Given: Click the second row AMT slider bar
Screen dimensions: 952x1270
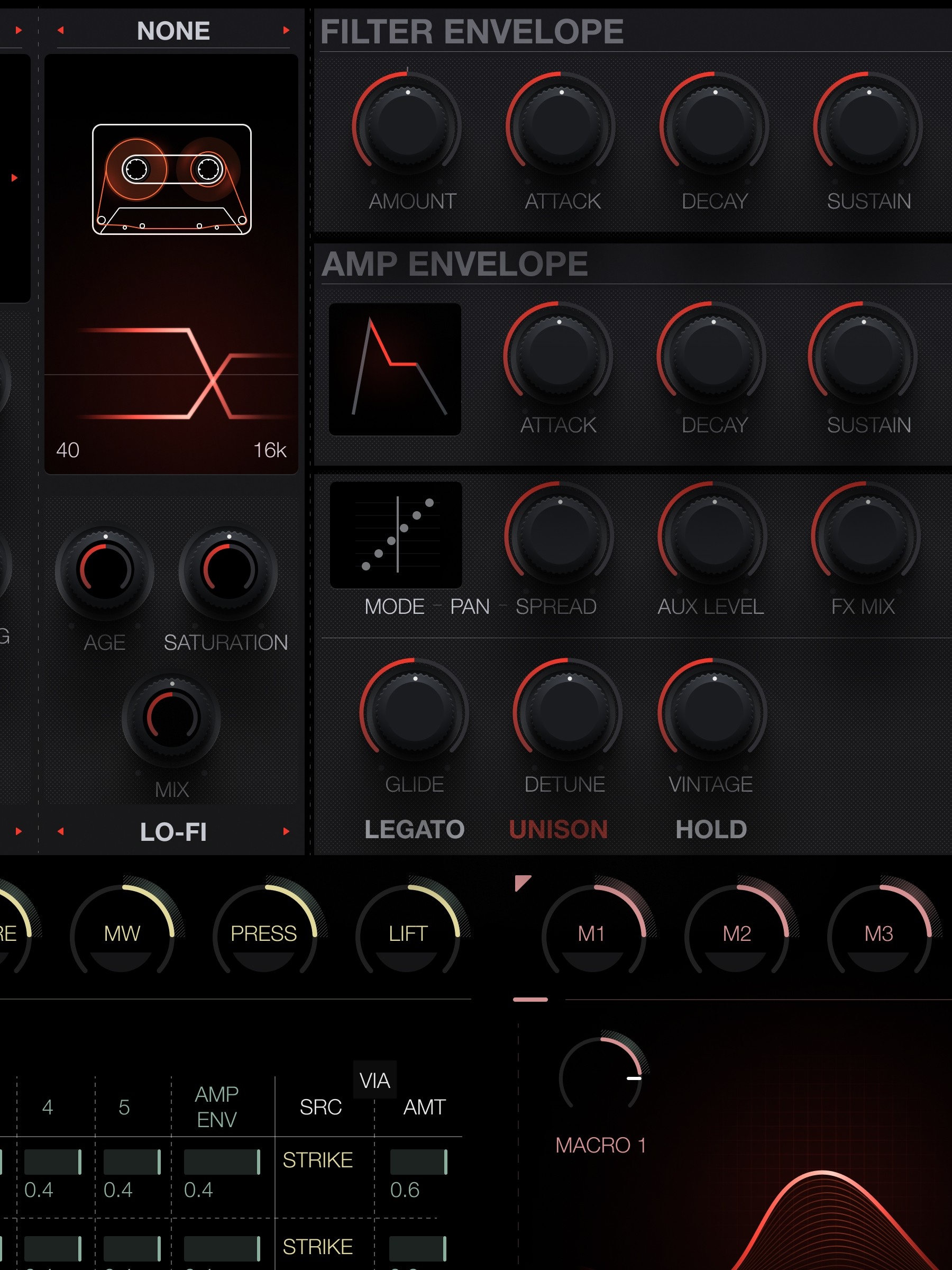Looking at the screenshot, I should click(x=418, y=1249).
